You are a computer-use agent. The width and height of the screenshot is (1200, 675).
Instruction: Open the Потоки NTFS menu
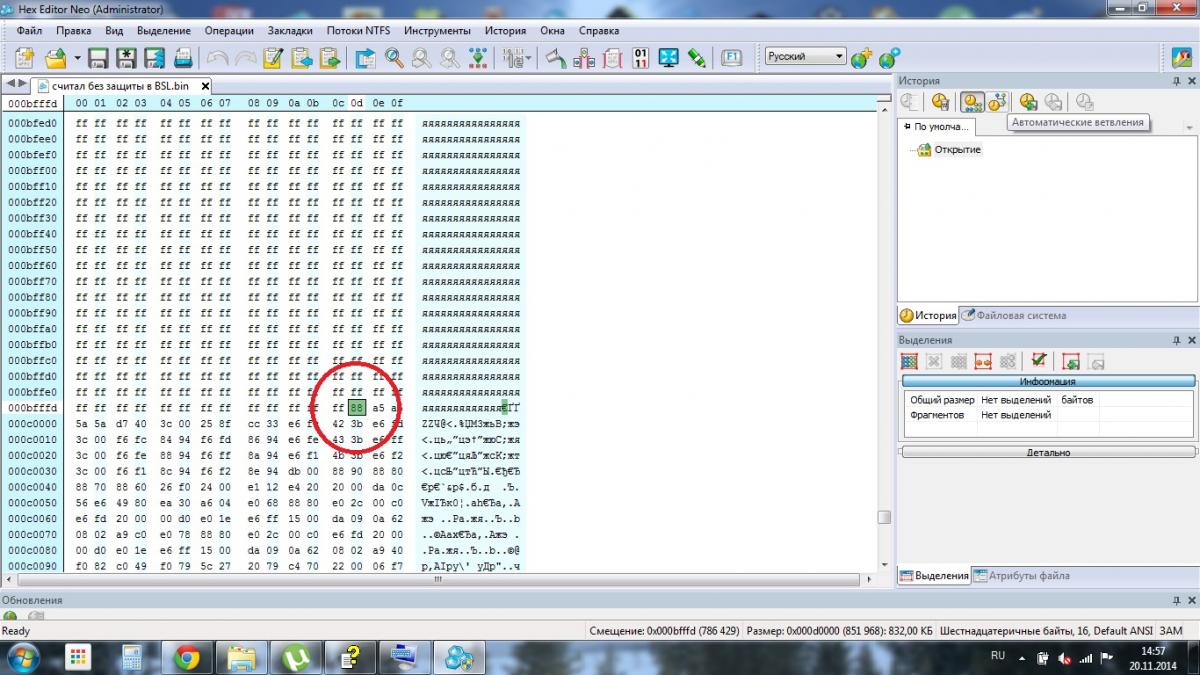coord(360,30)
